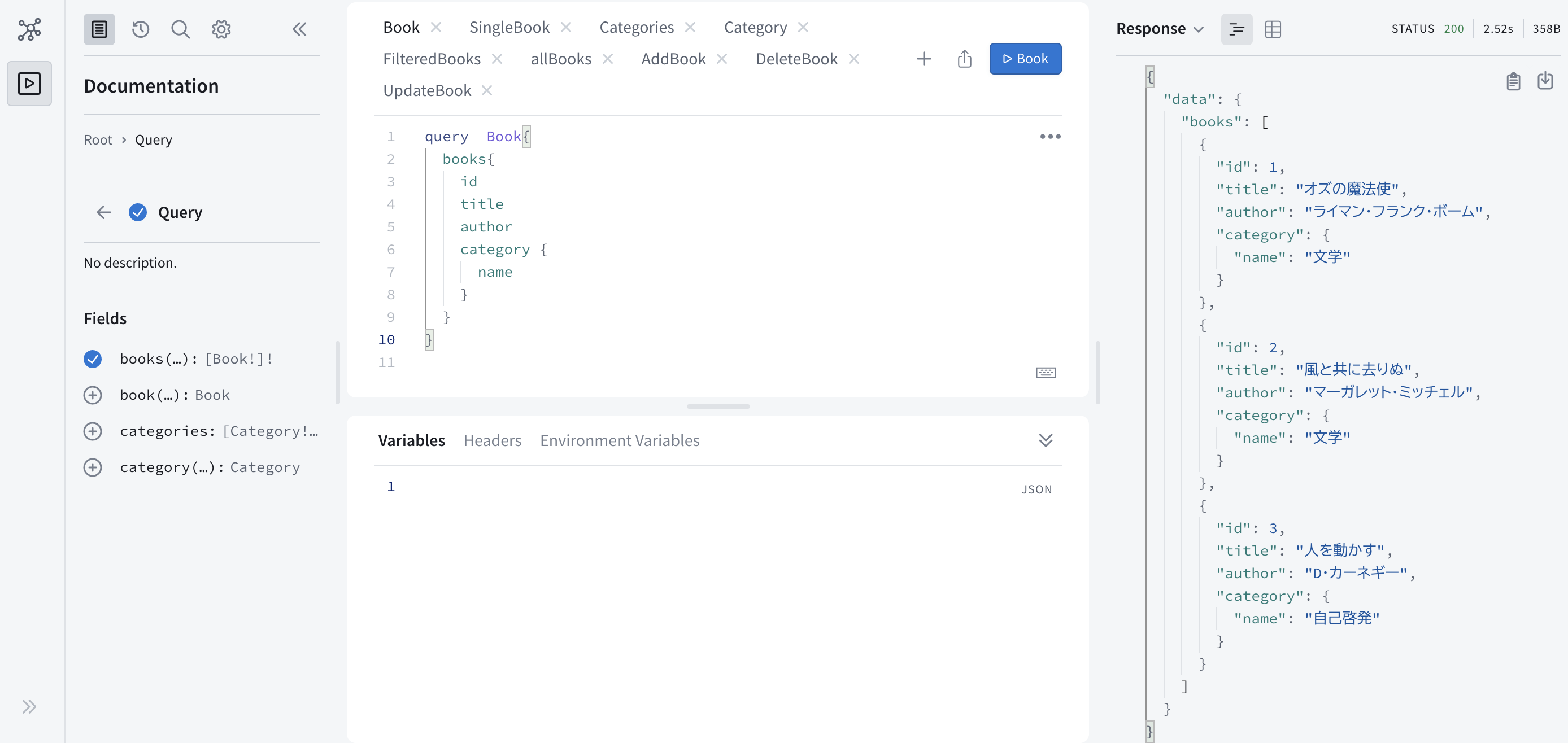Select the Headers tab
Screen dimensions: 1568x743
493,439
